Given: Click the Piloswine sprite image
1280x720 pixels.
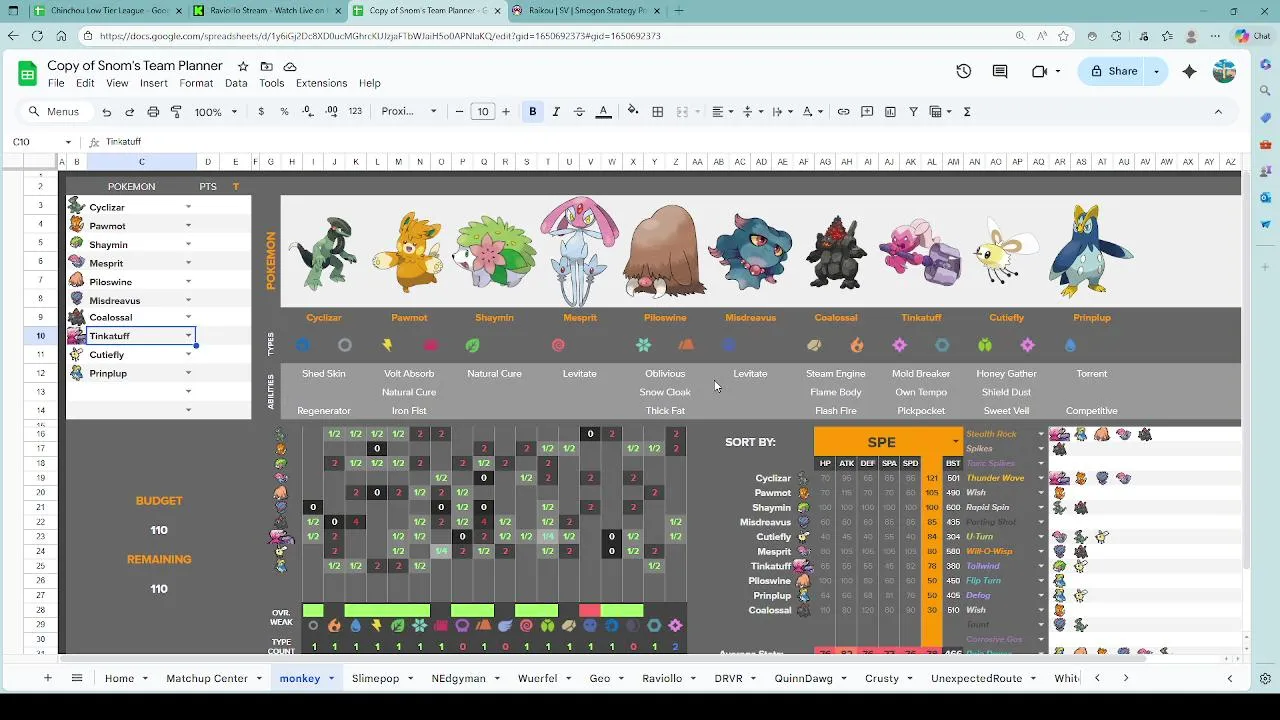Looking at the screenshot, I should tap(665, 253).
